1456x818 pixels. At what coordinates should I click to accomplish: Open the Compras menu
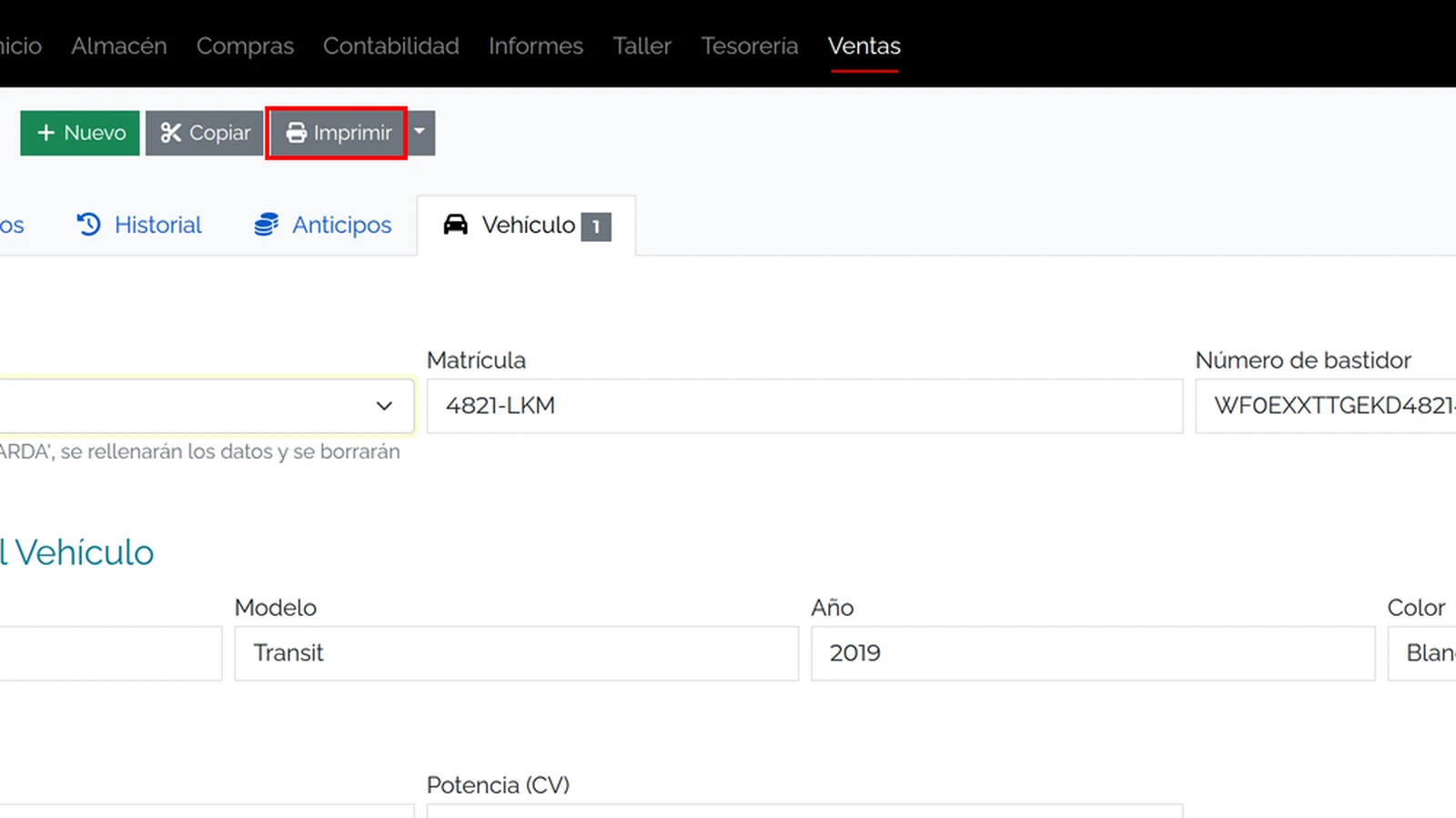[x=245, y=45]
